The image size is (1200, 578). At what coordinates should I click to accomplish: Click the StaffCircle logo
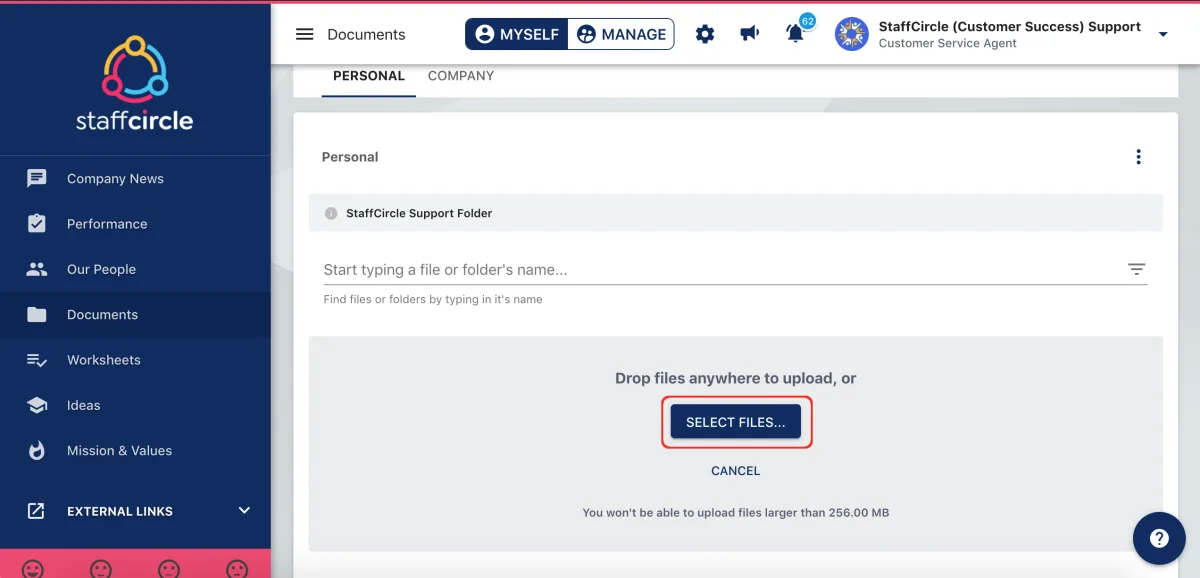click(x=135, y=85)
